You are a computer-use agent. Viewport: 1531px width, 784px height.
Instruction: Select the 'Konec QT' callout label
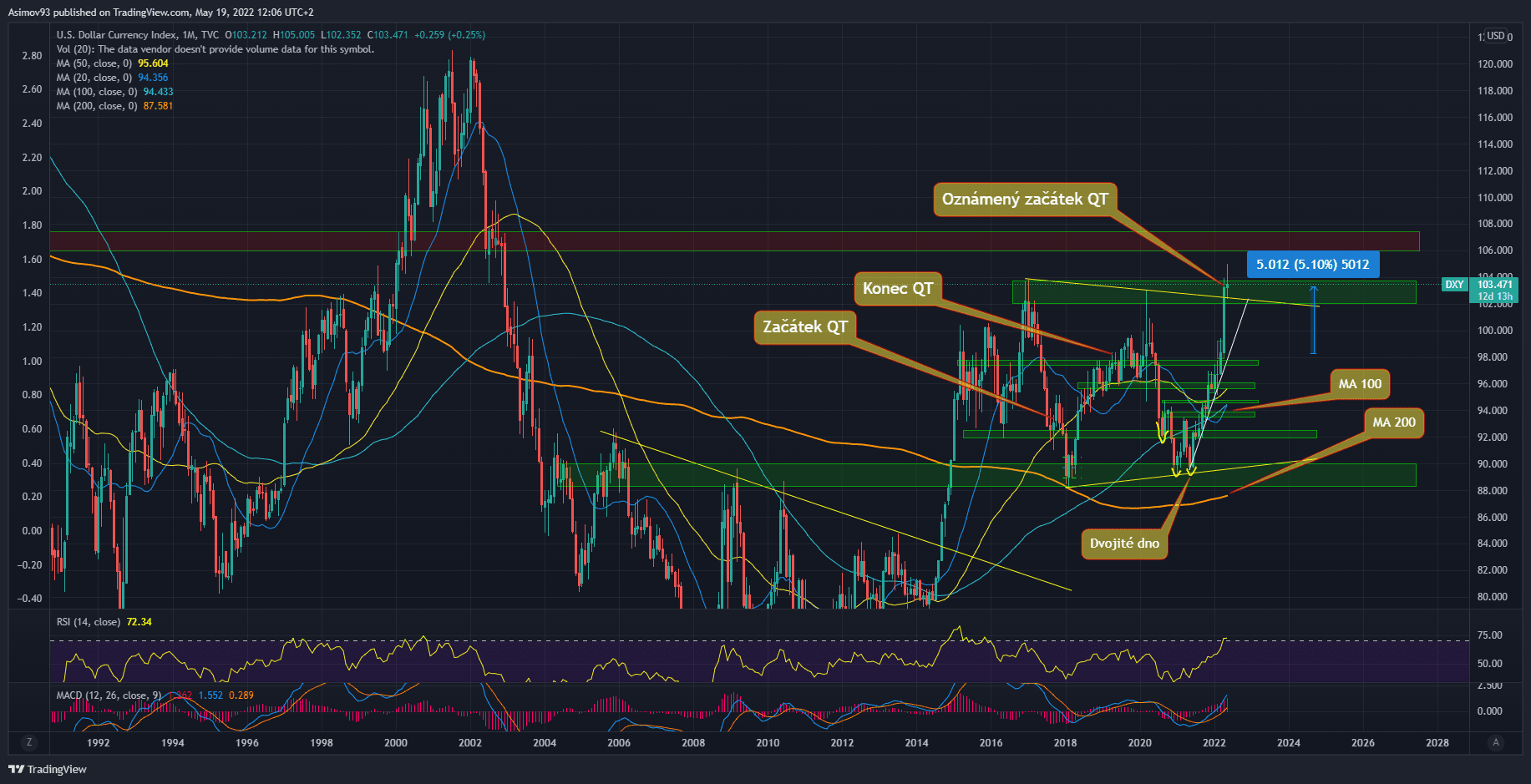click(x=897, y=288)
